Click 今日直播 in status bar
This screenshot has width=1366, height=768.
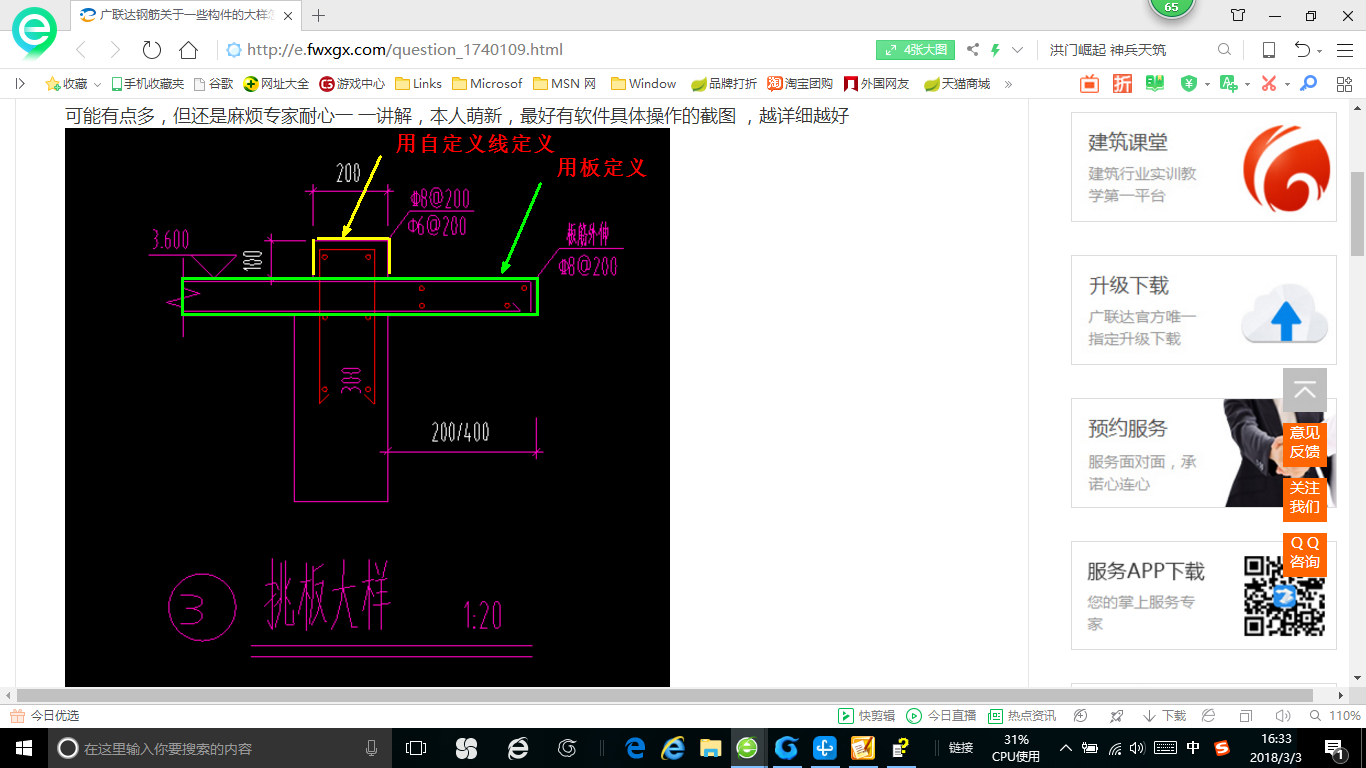click(941, 716)
